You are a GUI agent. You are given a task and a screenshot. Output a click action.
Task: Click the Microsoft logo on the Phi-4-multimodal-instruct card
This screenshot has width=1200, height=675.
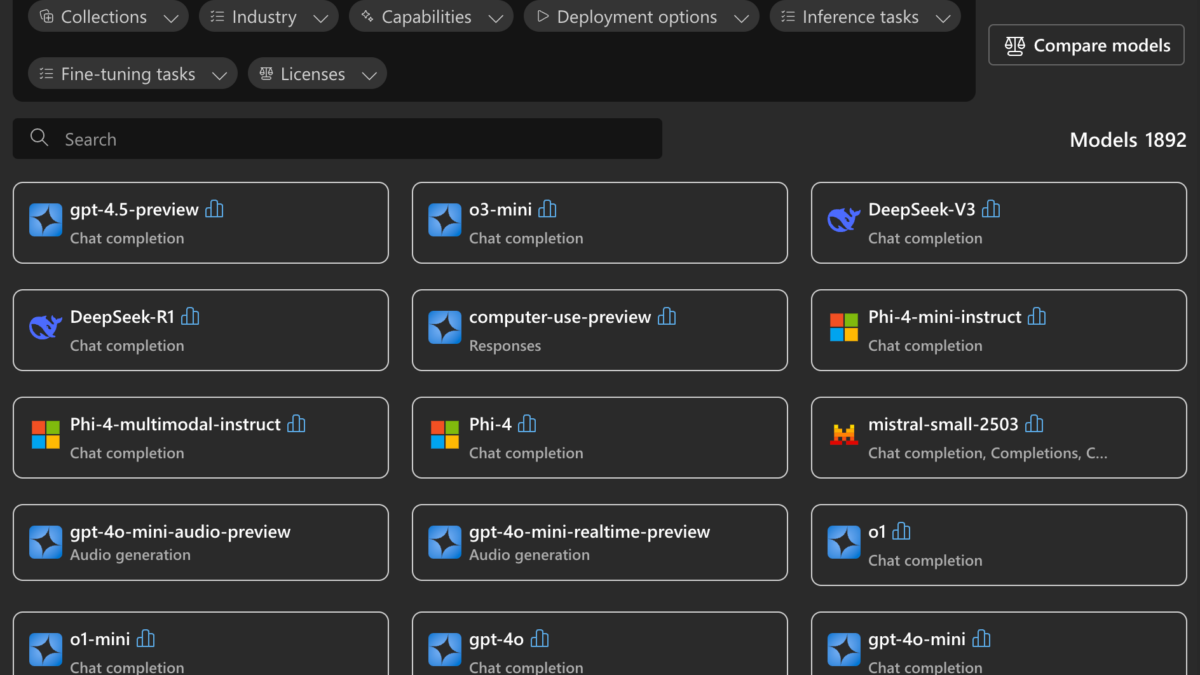[45, 435]
